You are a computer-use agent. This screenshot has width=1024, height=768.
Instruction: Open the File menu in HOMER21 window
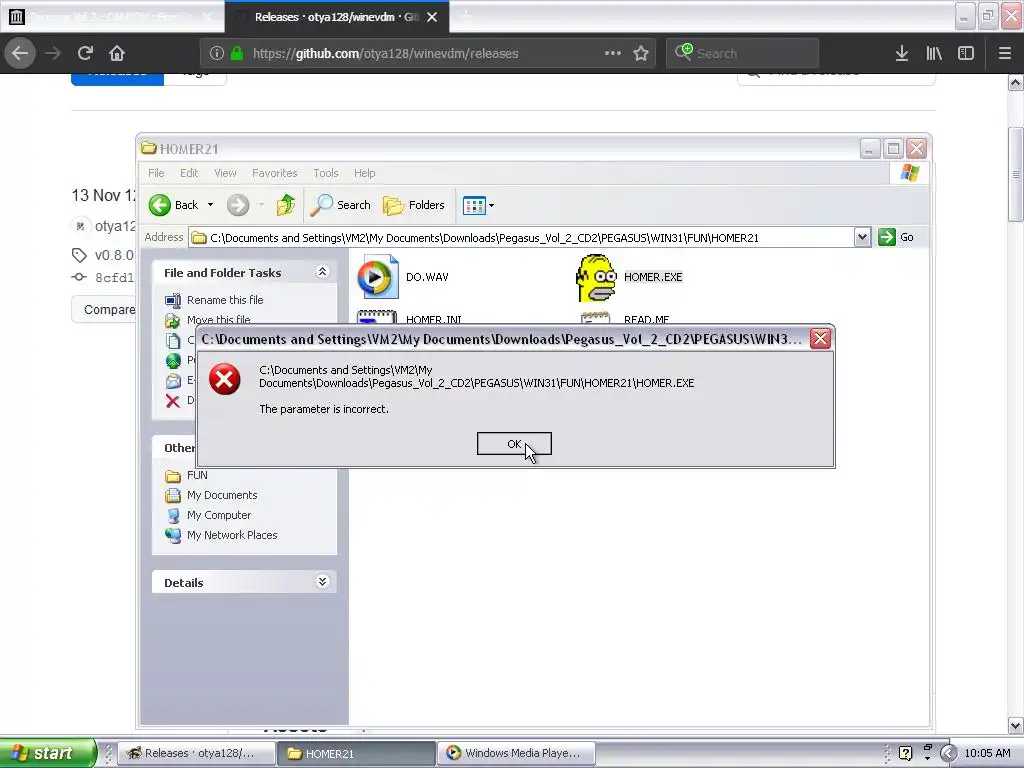tap(156, 173)
